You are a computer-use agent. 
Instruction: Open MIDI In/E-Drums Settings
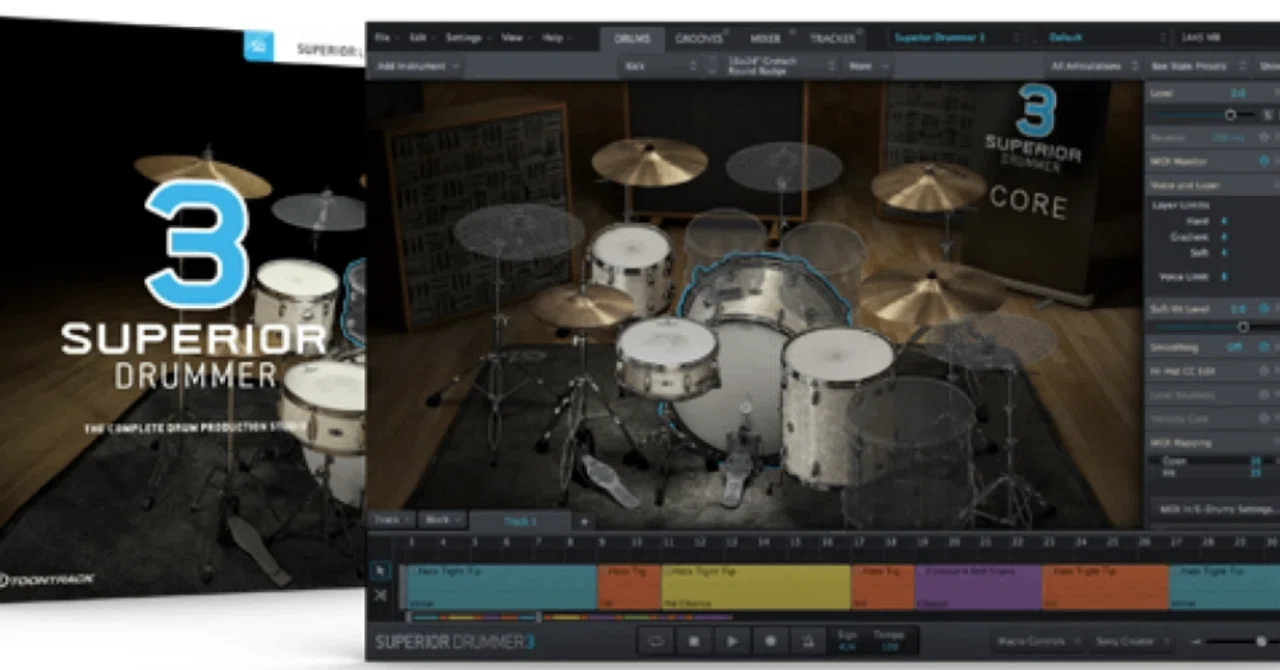1215,509
